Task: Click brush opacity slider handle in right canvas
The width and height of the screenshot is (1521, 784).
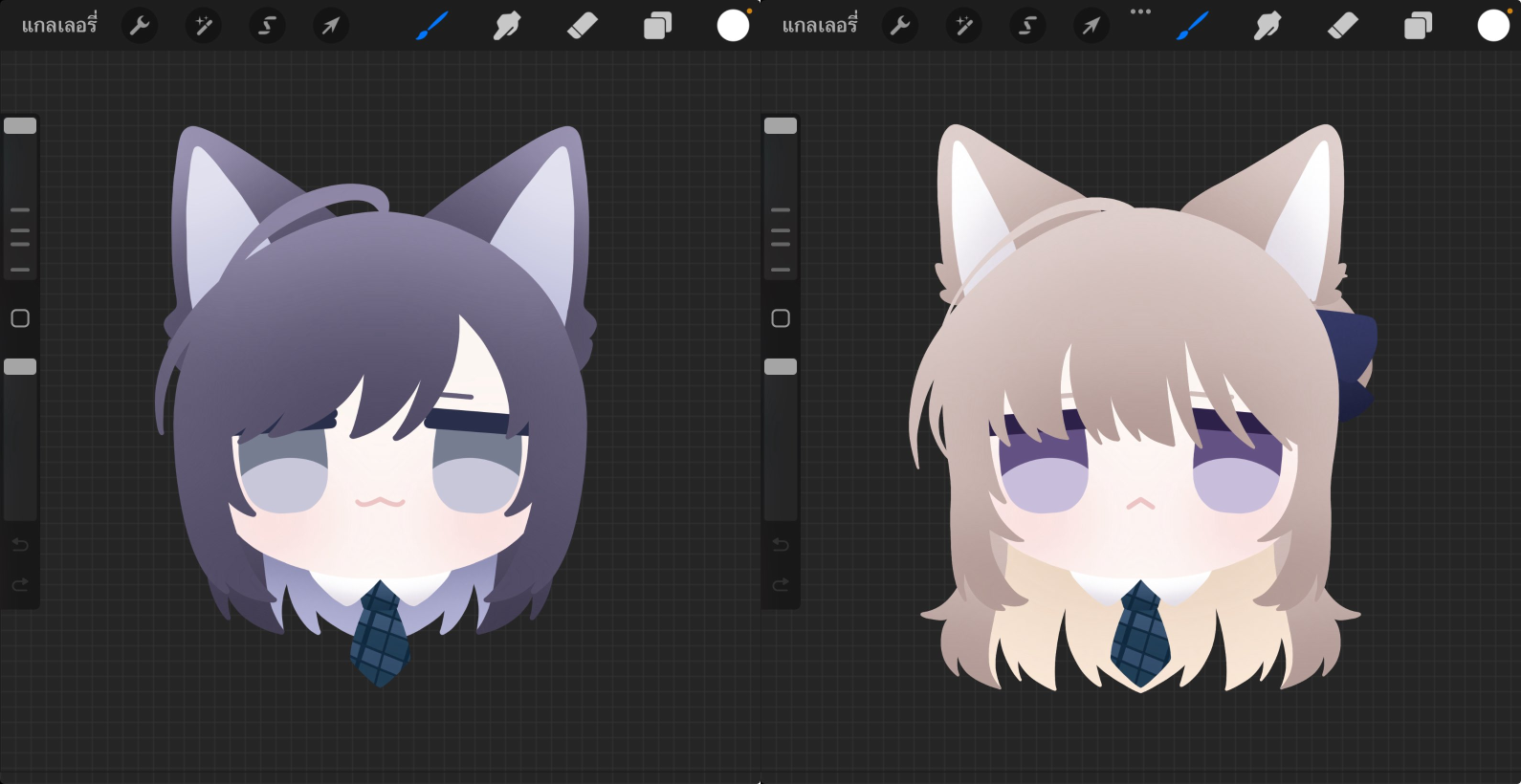Action: 781,366
